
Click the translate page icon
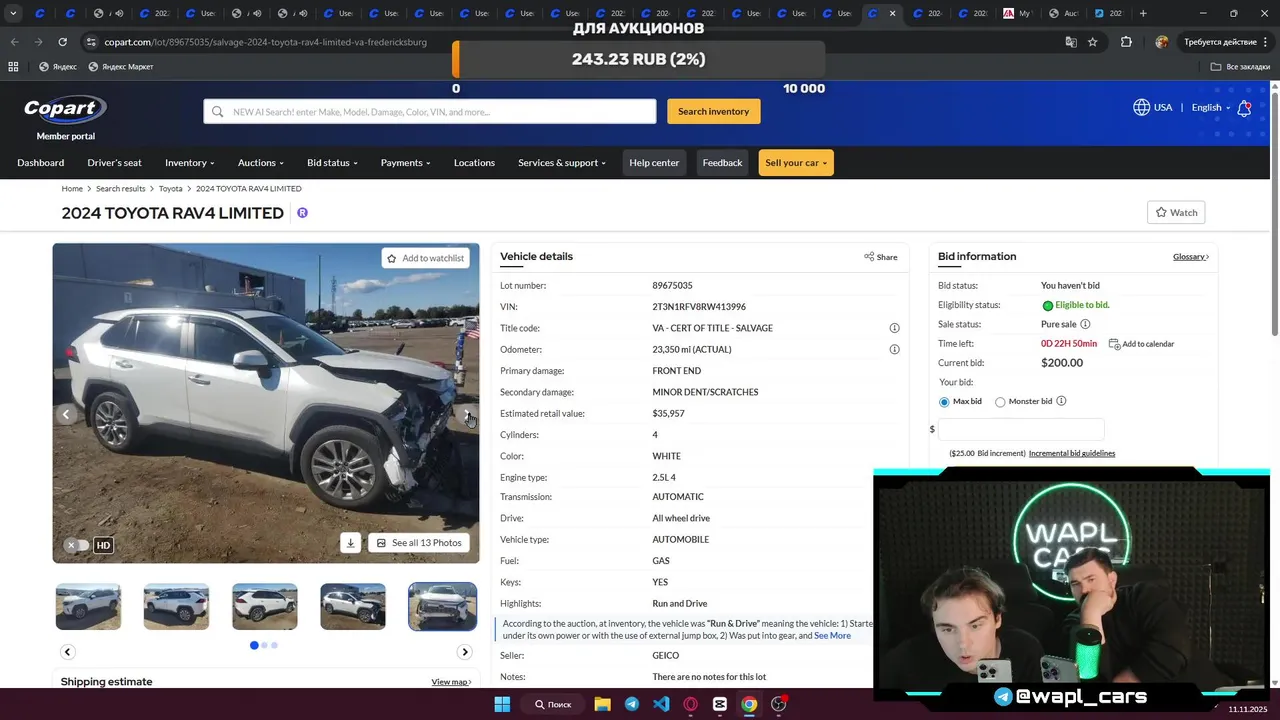tap(1071, 42)
